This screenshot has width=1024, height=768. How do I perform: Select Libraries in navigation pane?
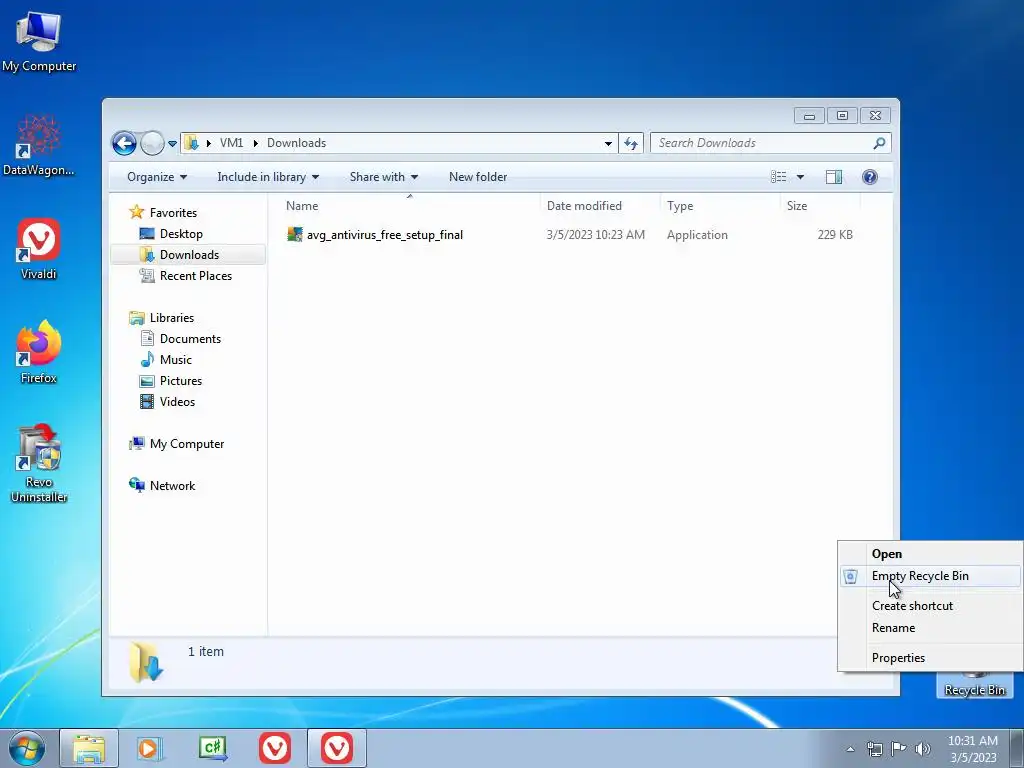tap(172, 318)
